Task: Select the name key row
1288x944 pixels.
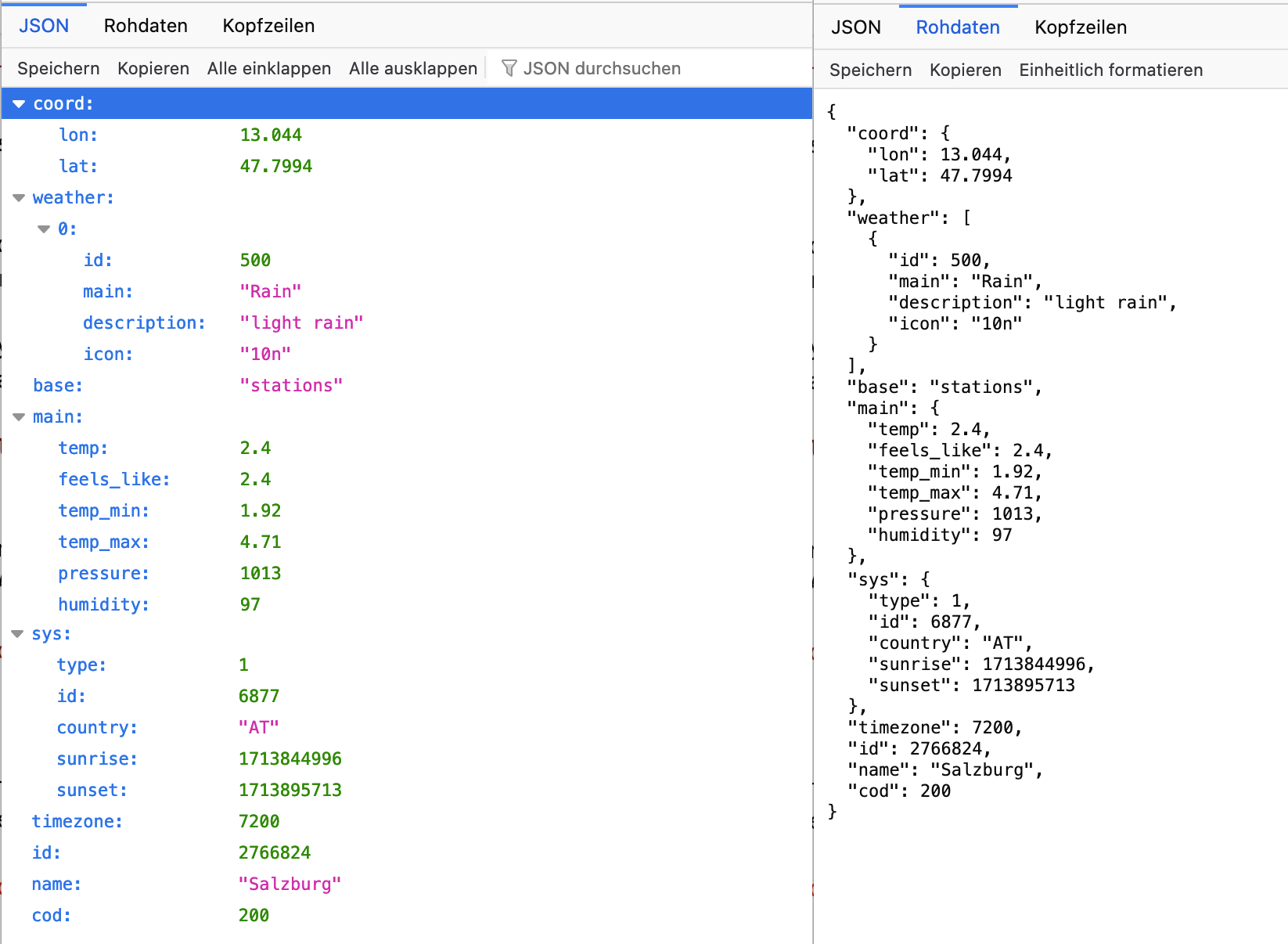Action: (407, 885)
